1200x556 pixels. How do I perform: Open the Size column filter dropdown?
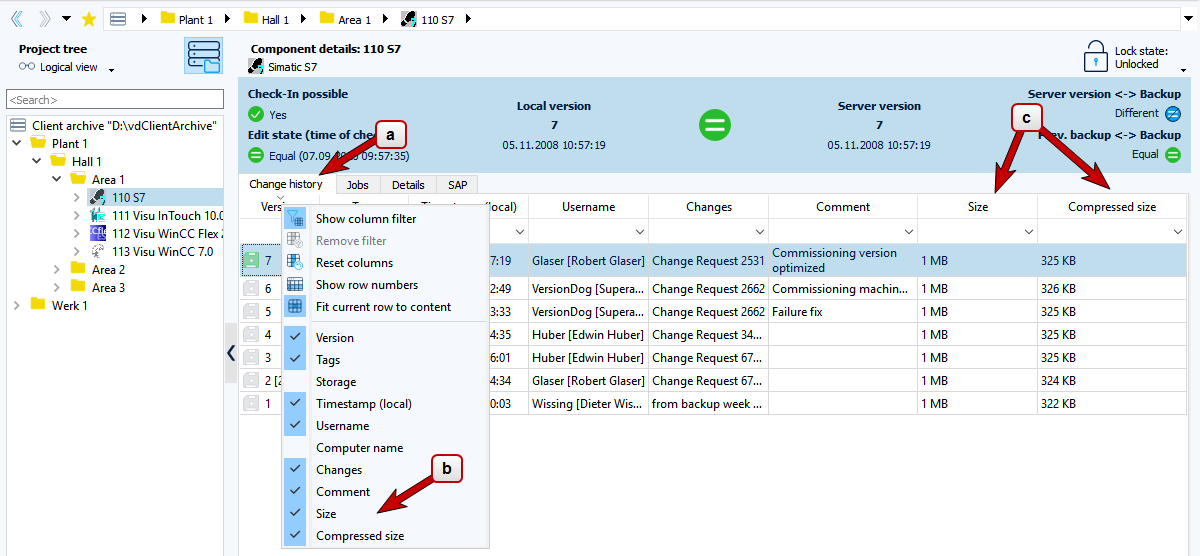[1029, 232]
